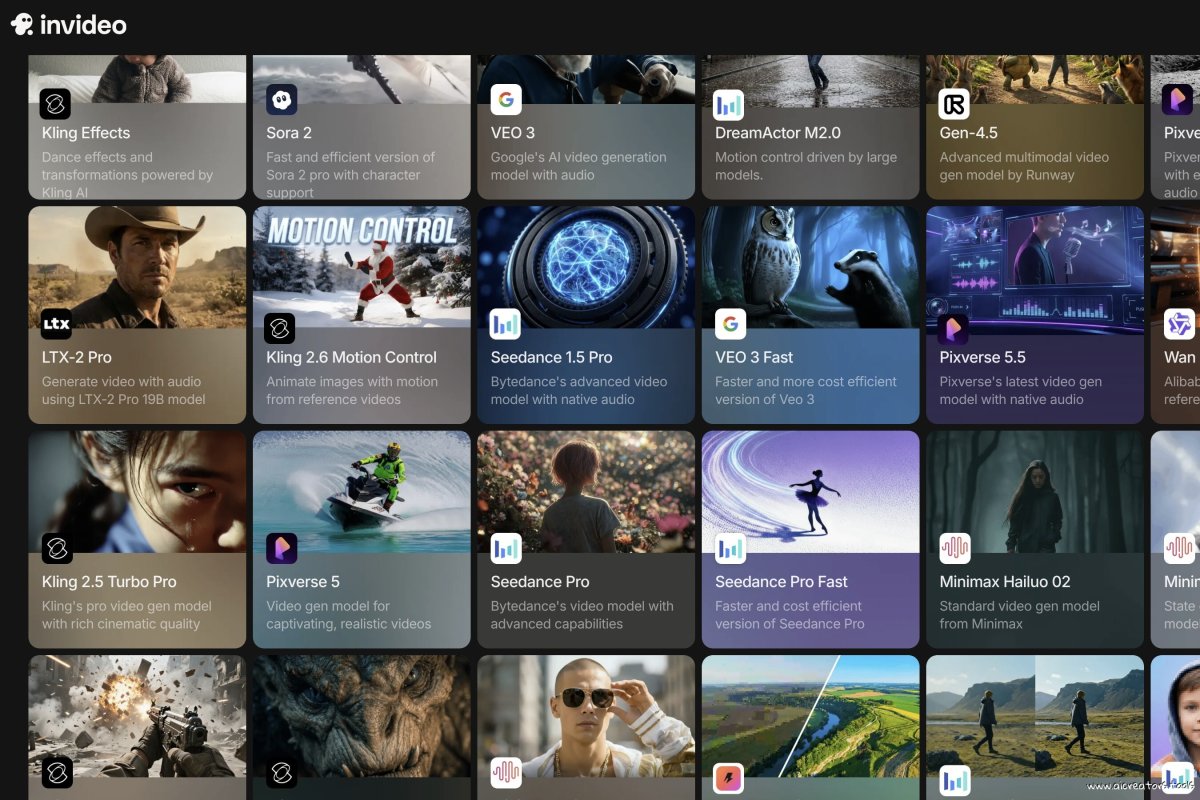1200x800 pixels.
Task: Click the Kling icon on the Kling Effects card
Action: pos(55,104)
